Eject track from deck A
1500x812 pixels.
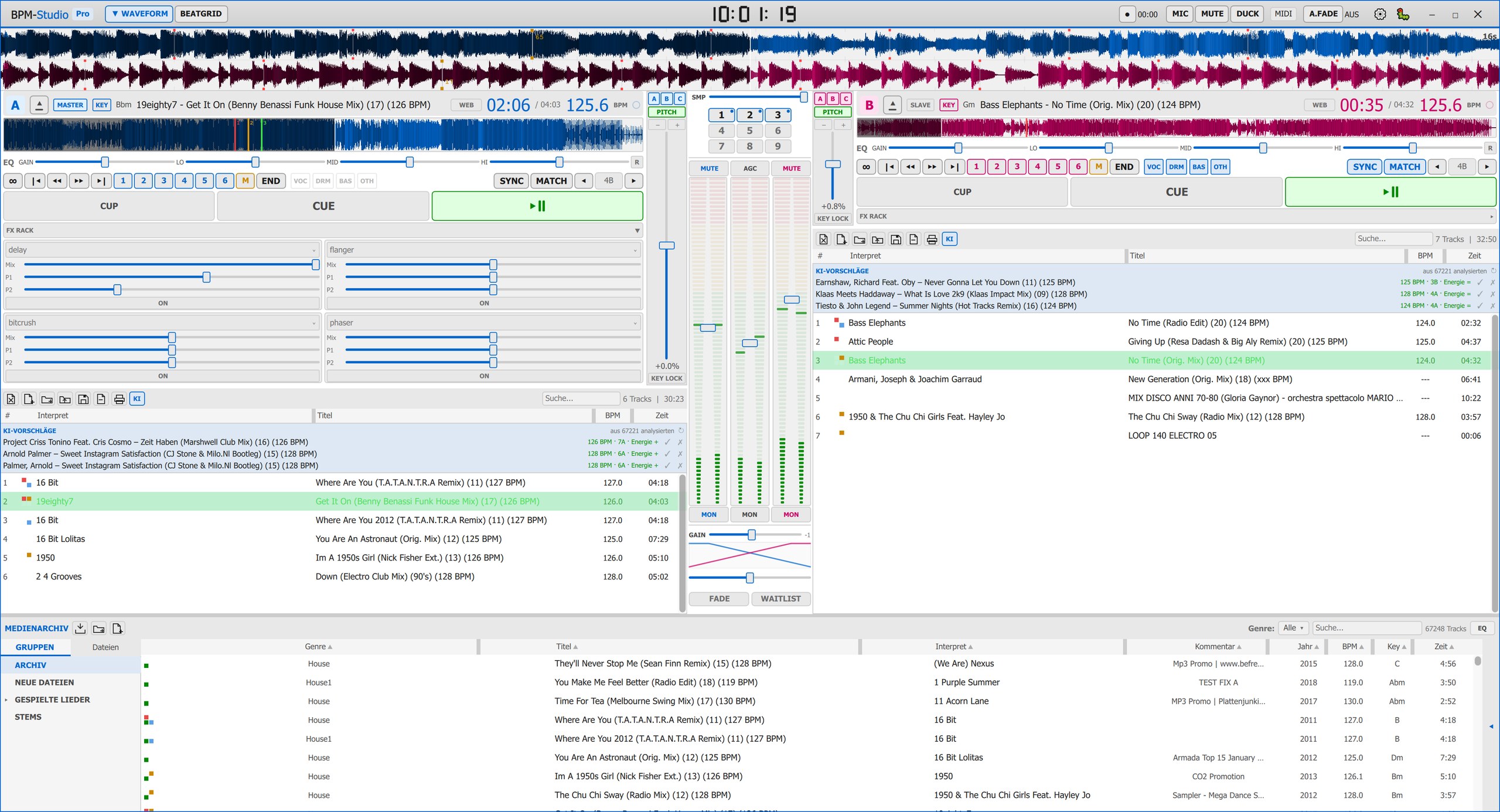point(39,105)
